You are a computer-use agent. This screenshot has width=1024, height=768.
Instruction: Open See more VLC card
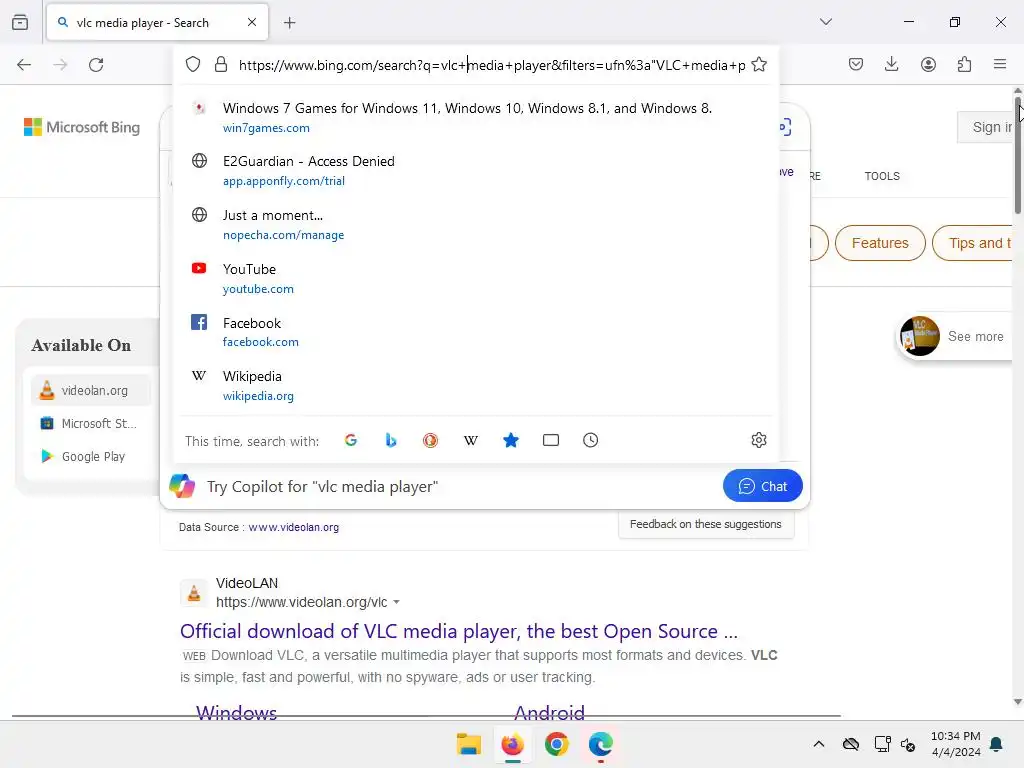[955, 336]
